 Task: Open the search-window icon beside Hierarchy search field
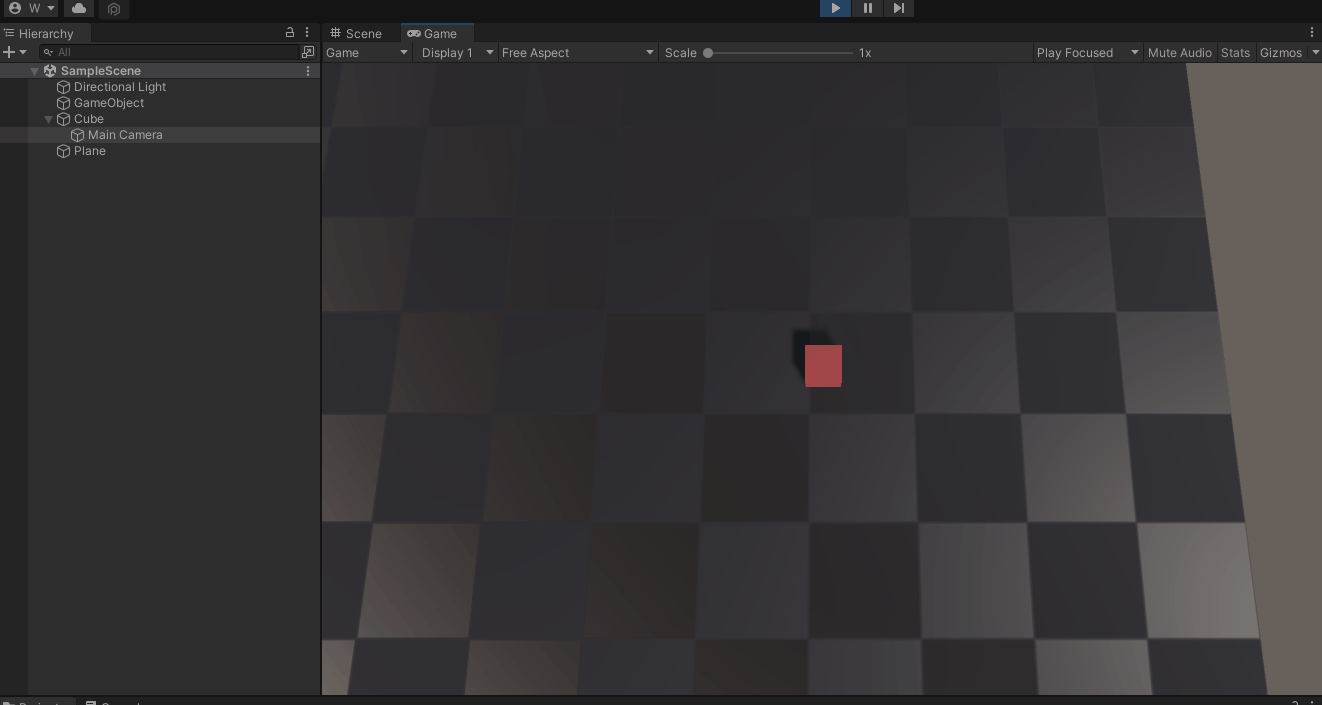pos(308,52)
